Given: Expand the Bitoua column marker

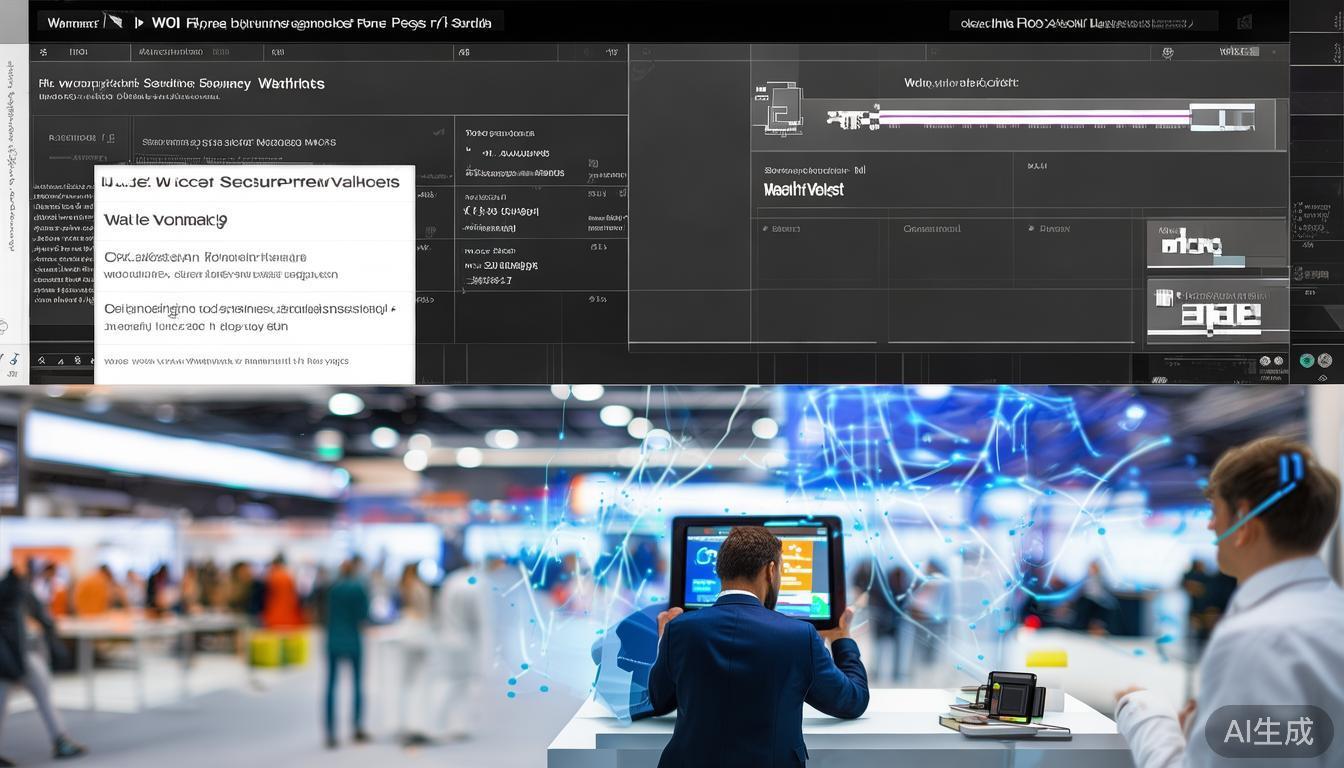Looking at the screenshot, I should click(x=766, y=229).
